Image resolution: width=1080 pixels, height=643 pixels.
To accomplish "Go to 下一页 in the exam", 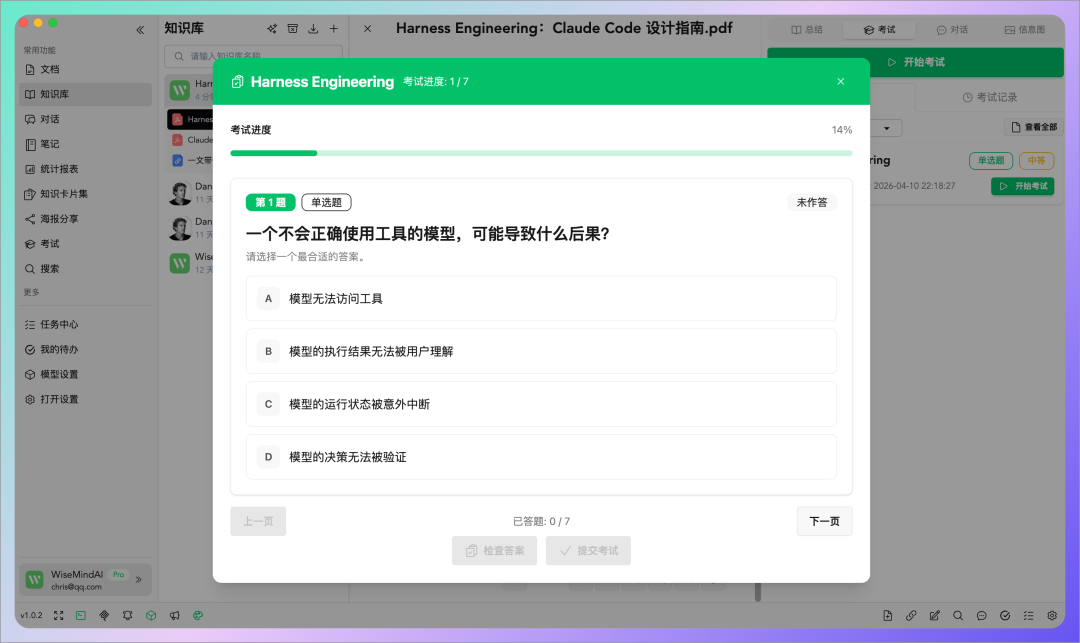I will tap(824, 521).
